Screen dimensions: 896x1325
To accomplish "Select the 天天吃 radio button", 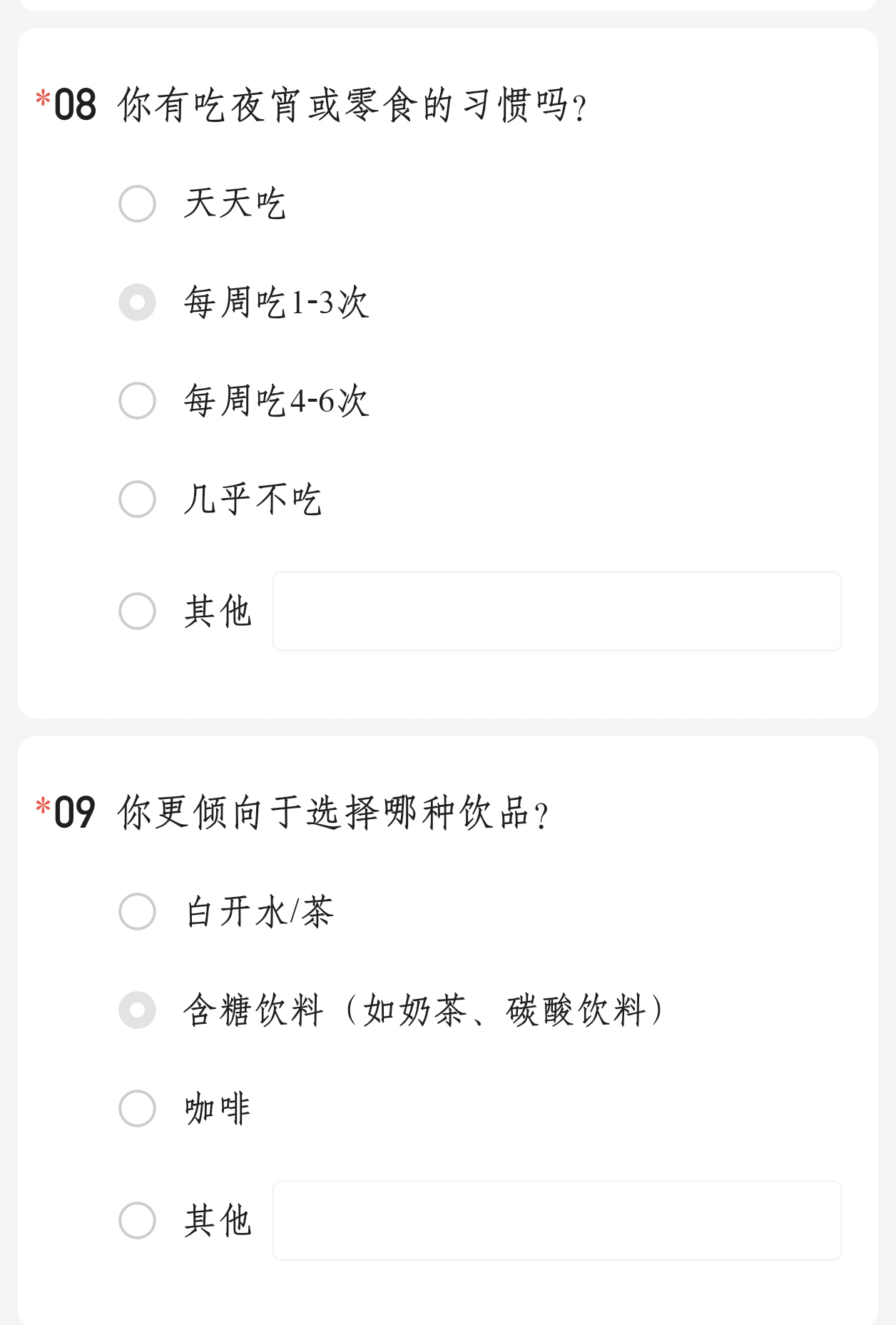I will (137, 203).
